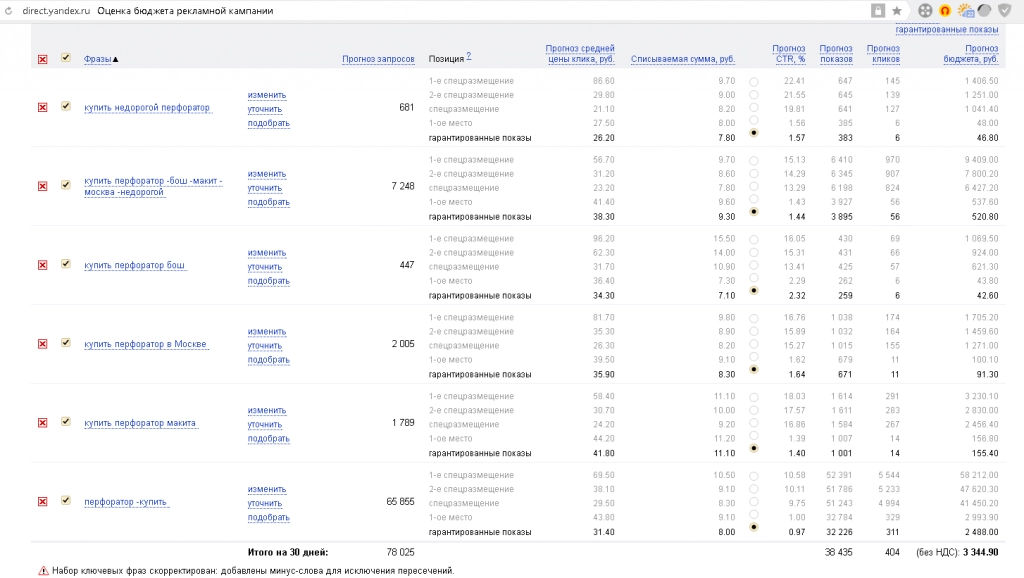The image size is (1024, 578).
Task: Click изменить for купить перфоратор бош
Action: [x=266, y=253]
